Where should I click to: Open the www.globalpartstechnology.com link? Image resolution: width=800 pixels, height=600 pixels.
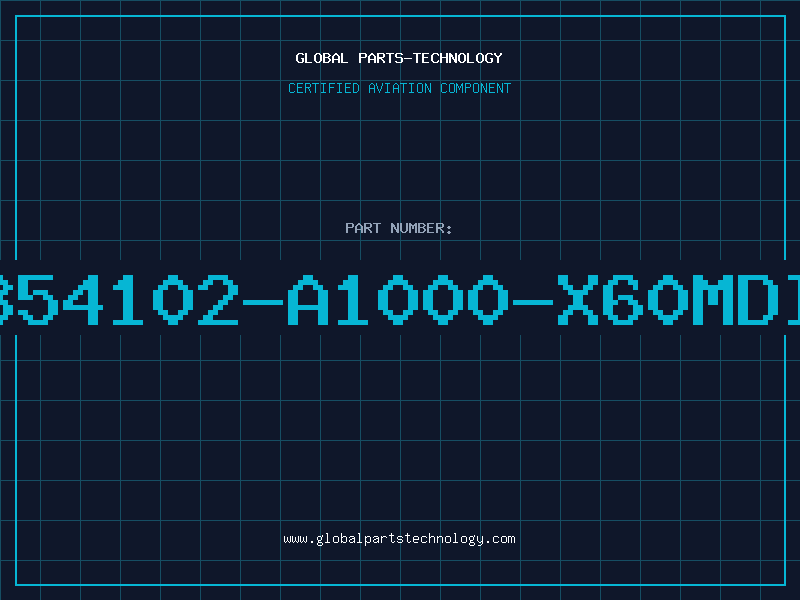pos(399,539)
